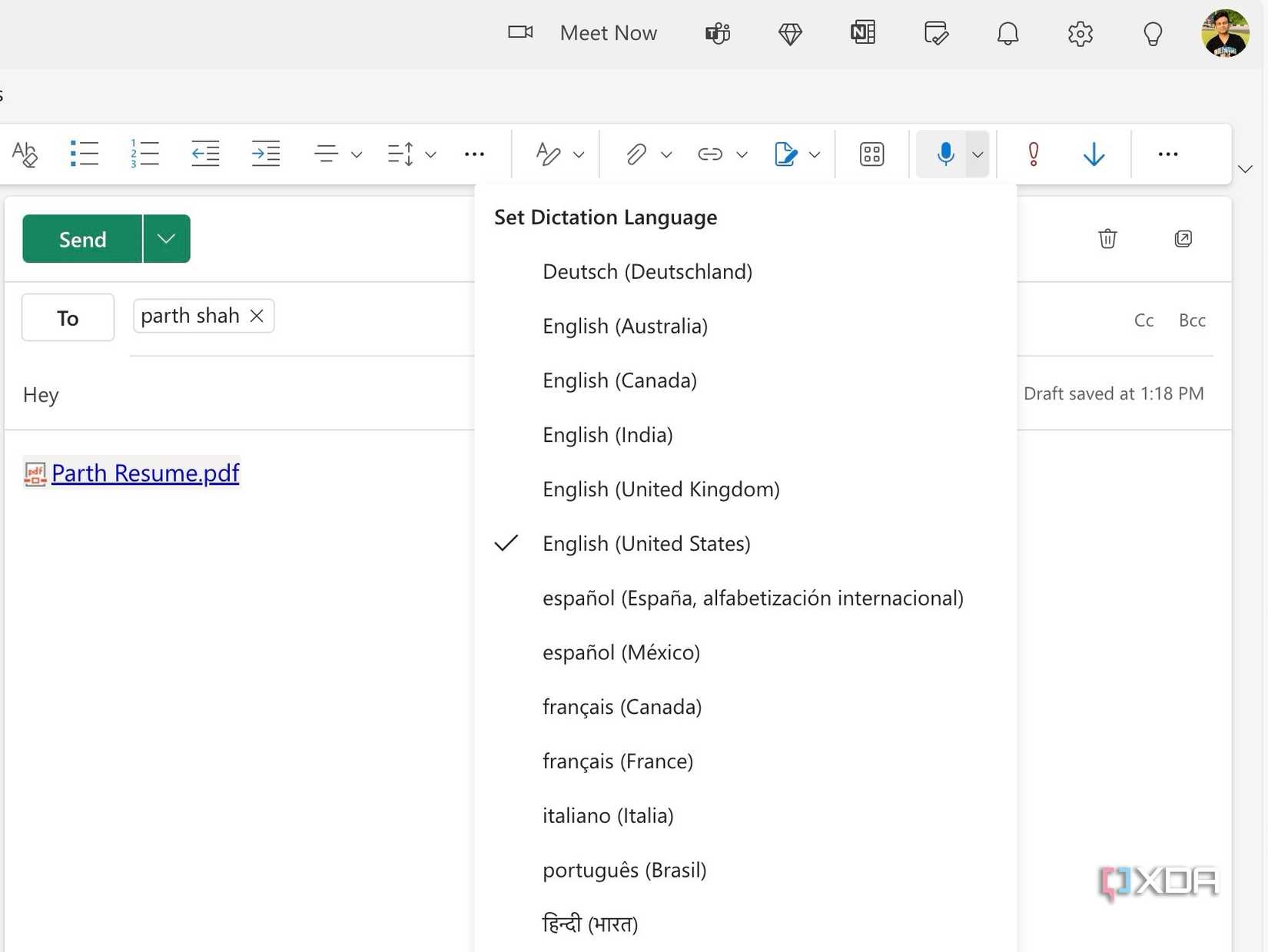Show the Cc field

point(1144,320)
